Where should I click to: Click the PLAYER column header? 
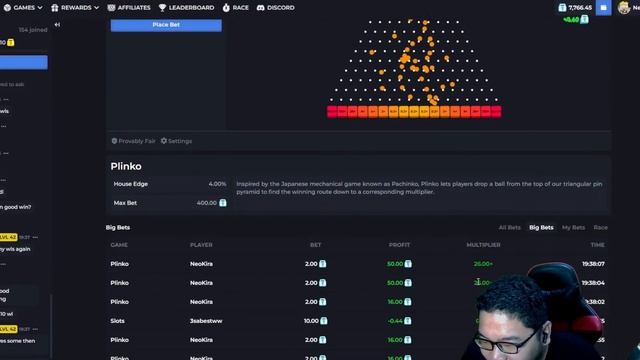(201, 245)
